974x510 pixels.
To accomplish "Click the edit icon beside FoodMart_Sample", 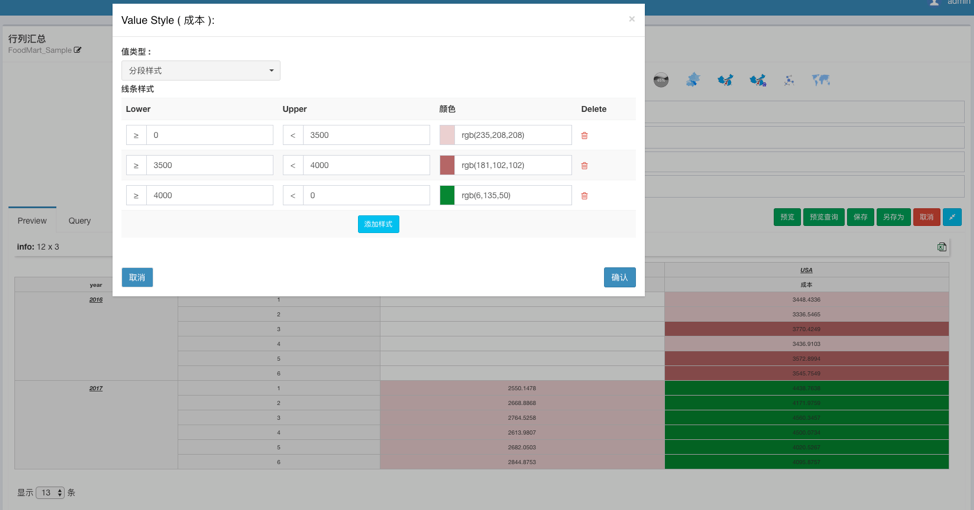I will [78, 50].
